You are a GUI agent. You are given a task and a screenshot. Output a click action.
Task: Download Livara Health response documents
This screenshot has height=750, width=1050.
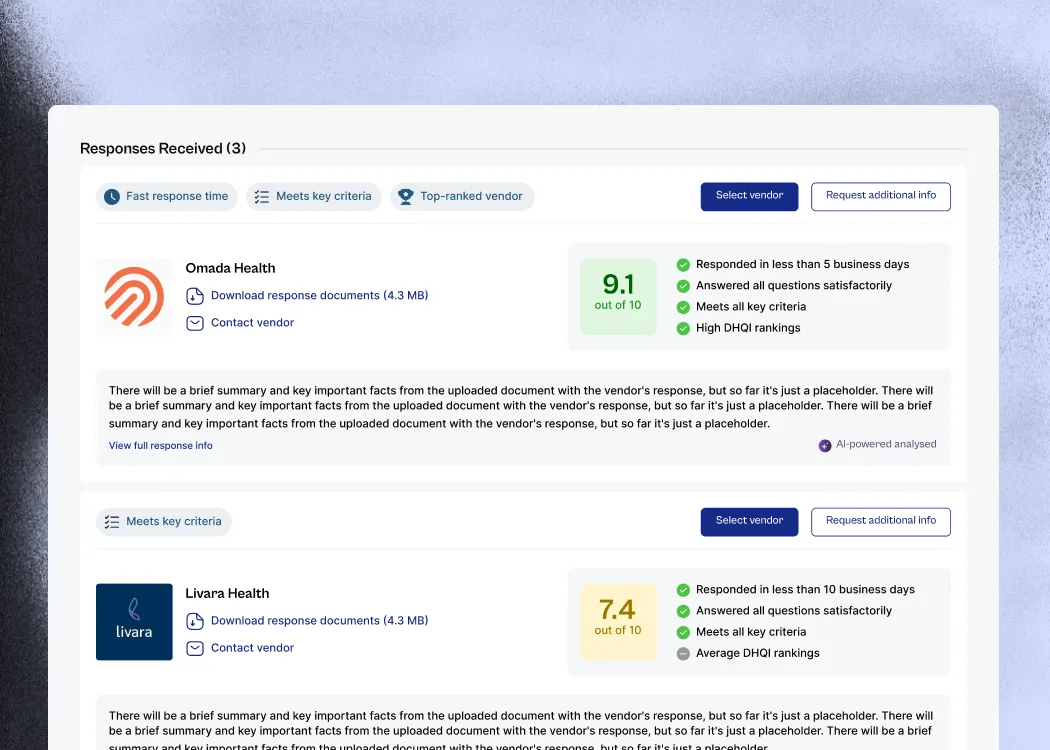319,621
